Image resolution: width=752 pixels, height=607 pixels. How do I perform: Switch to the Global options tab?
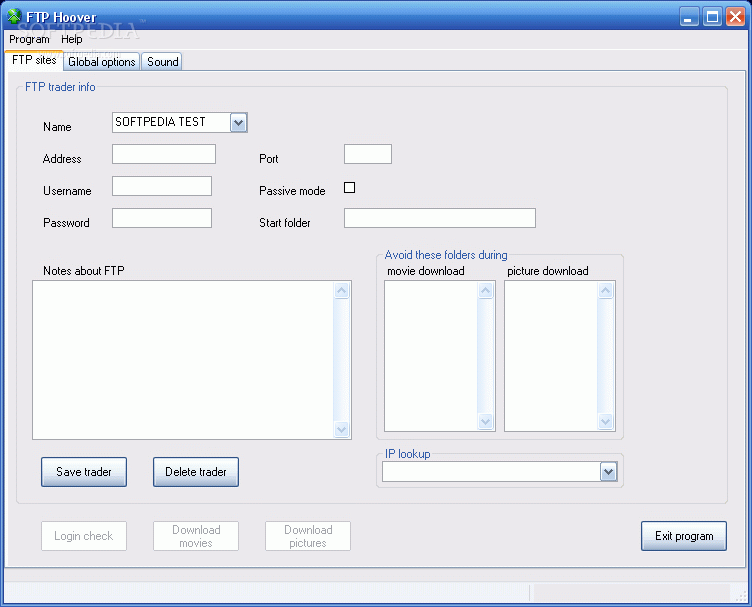click(102, 62)
